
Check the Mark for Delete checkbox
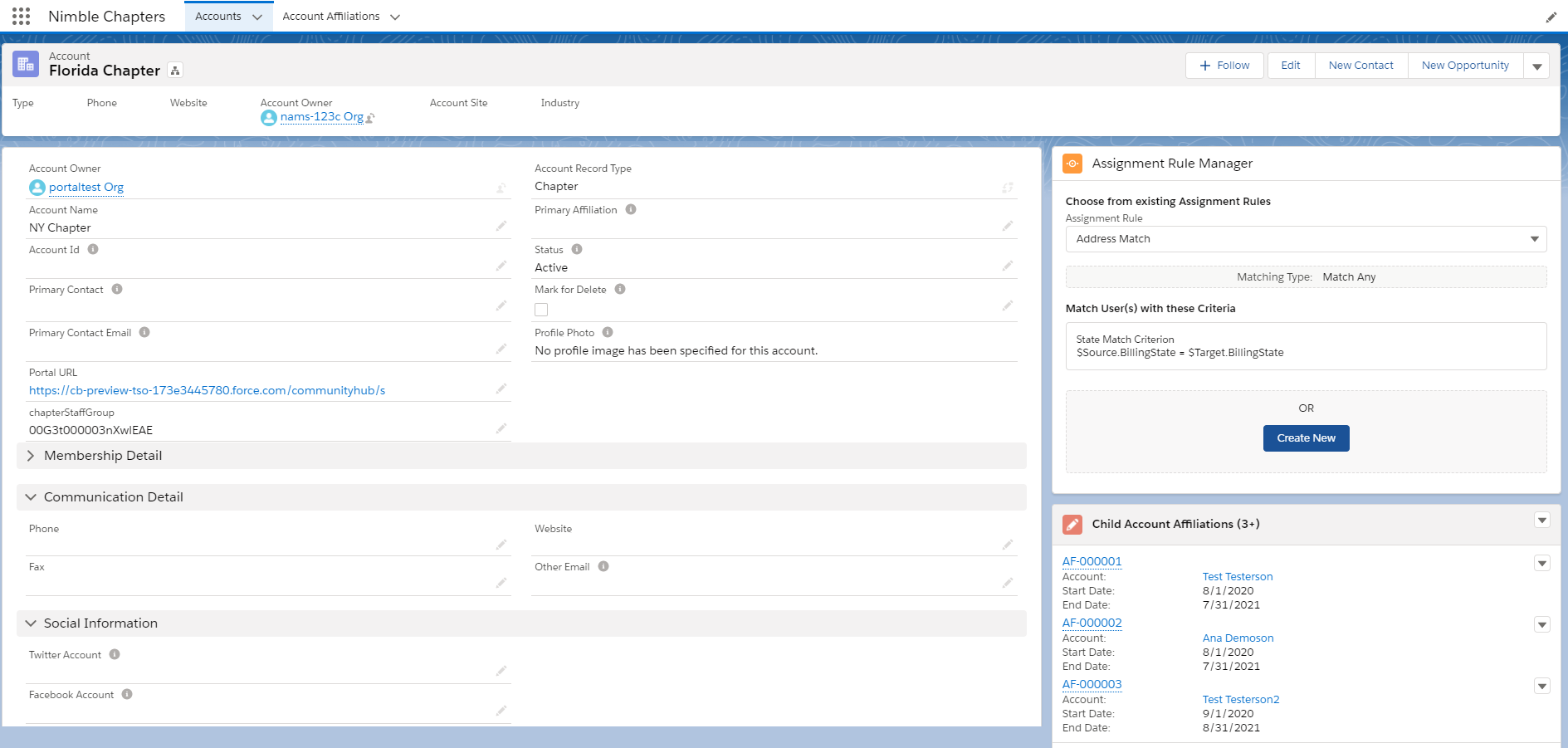(x=541, y=310)
